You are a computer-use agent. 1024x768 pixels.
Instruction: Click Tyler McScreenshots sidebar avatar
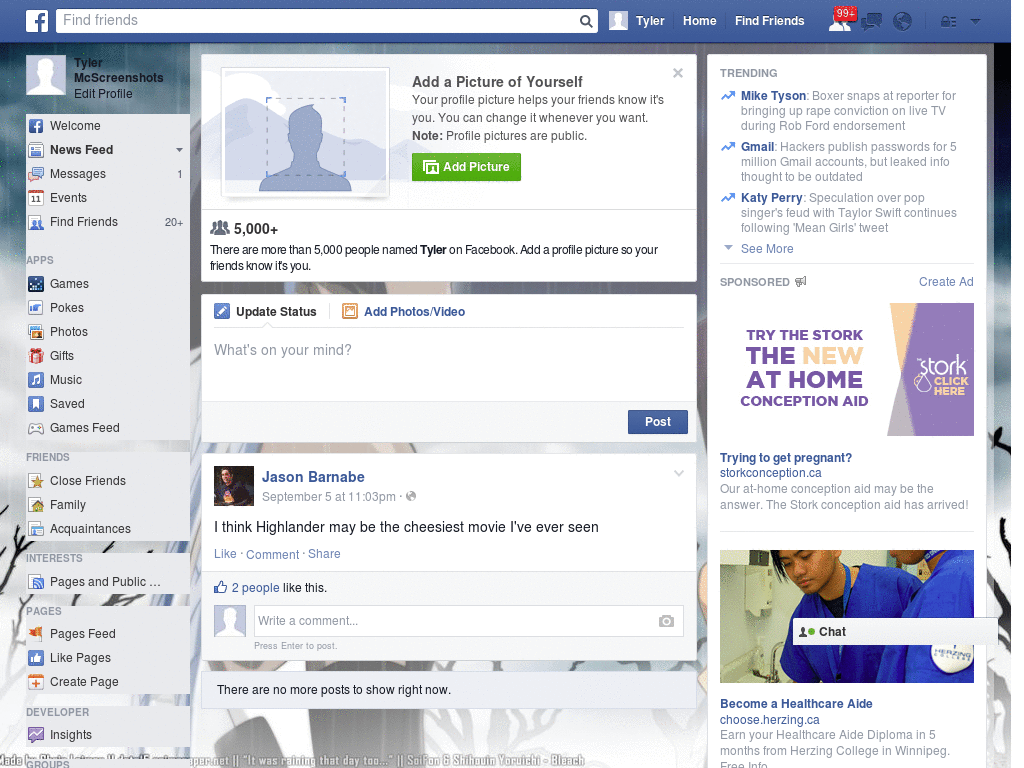click(x=46, y=75)
